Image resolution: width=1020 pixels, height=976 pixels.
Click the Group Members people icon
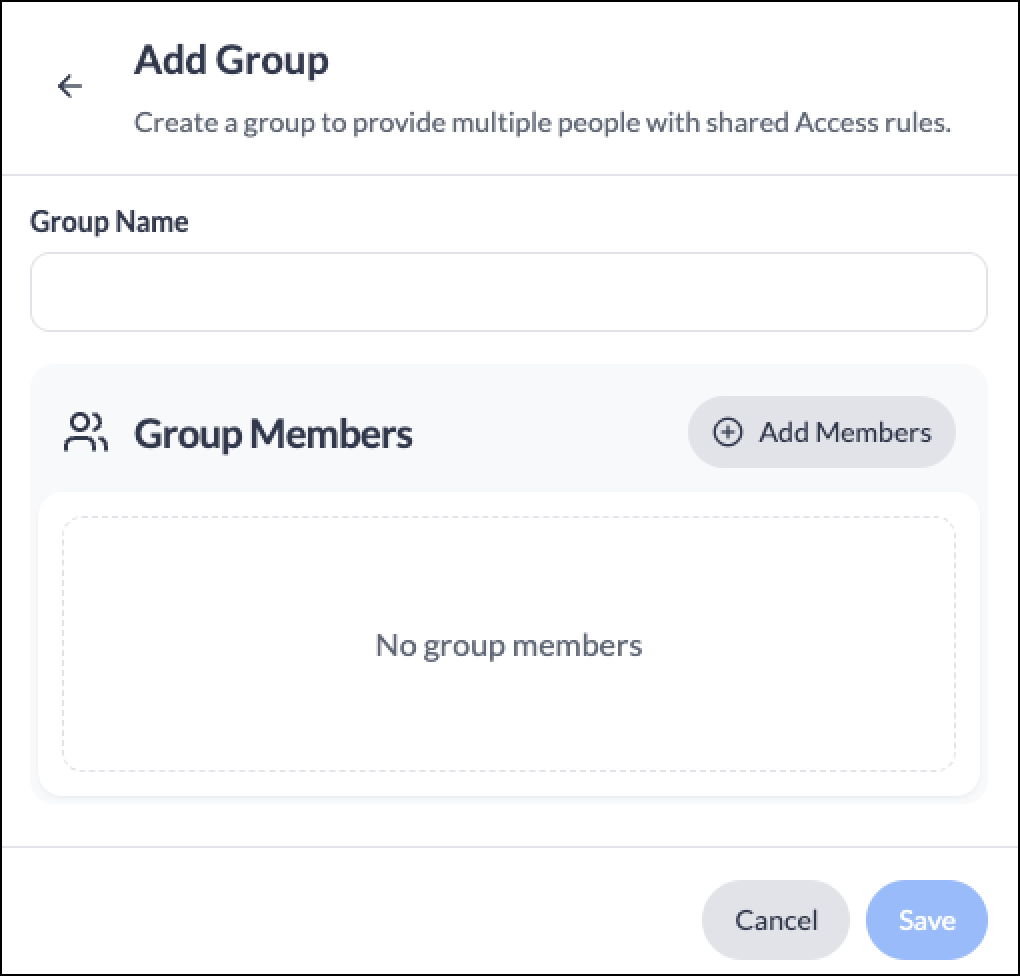coord(86,432)
